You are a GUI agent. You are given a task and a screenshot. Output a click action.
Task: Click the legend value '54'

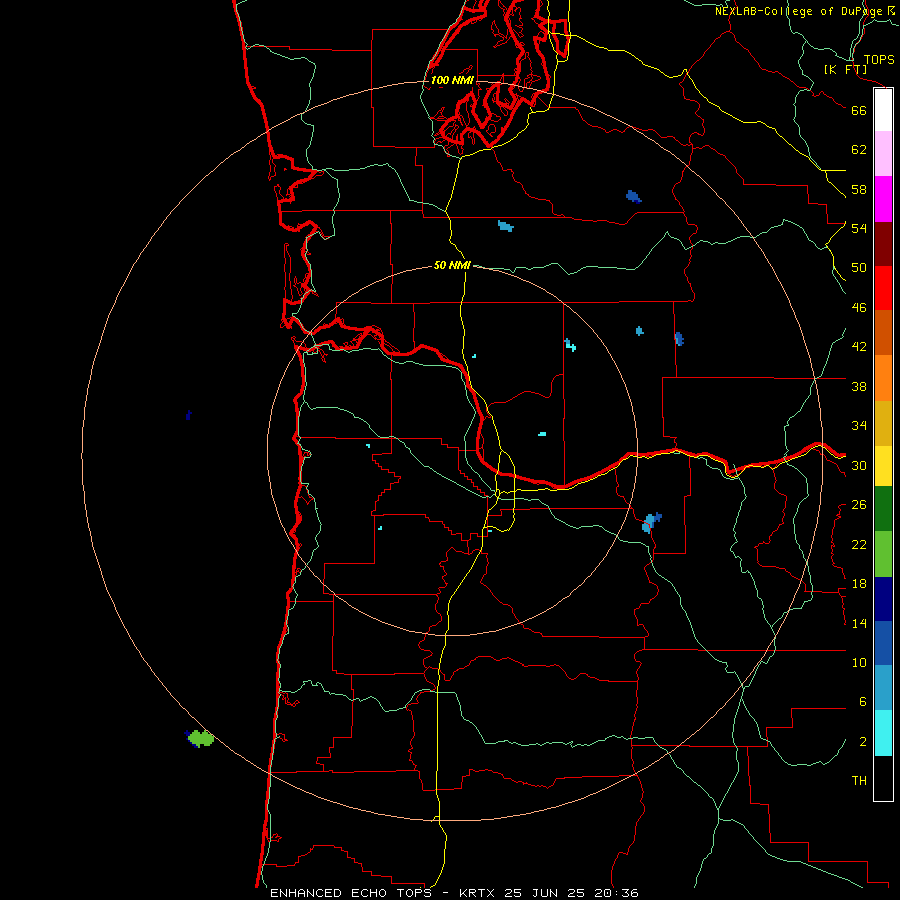859,228
